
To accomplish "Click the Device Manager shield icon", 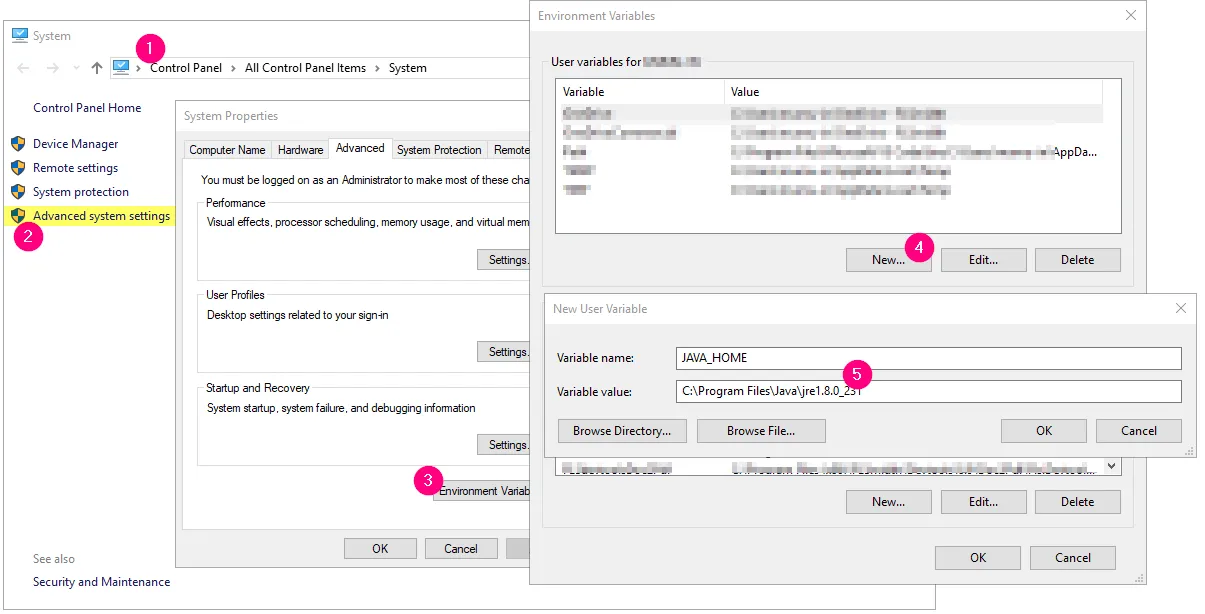I will pyautogui.click(x=18, y=143).
